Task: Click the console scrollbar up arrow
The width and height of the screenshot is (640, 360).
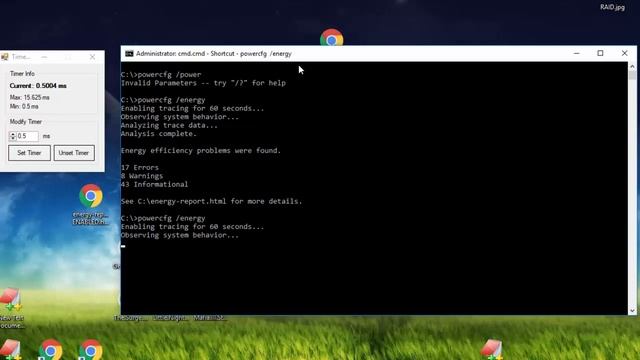Action: [632, 66]
